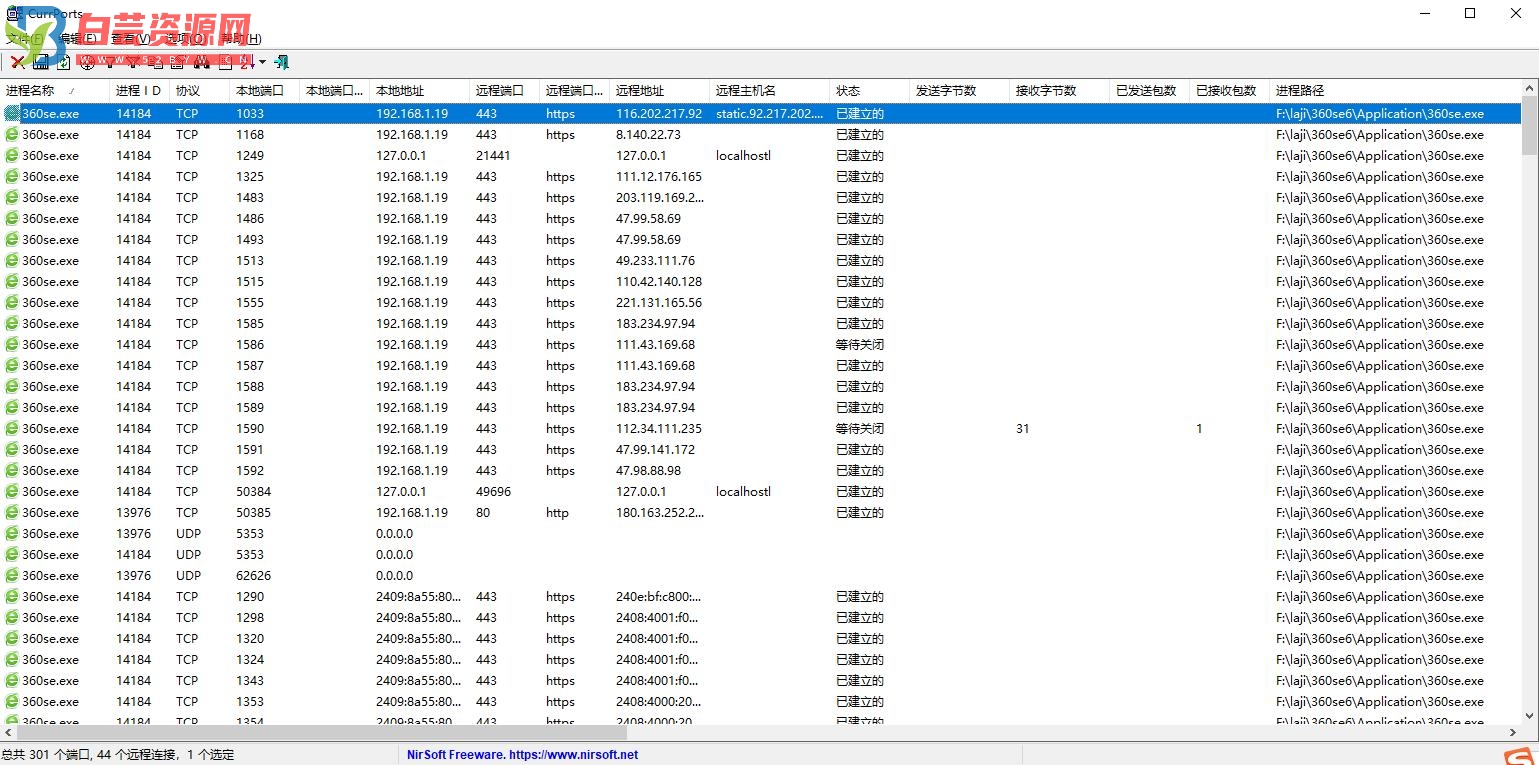Image resolution: width=1539 pixels, height=765 pixels.
Task: Click the 360se.exe icon on the port 50384 row
Action: (12, 491)
